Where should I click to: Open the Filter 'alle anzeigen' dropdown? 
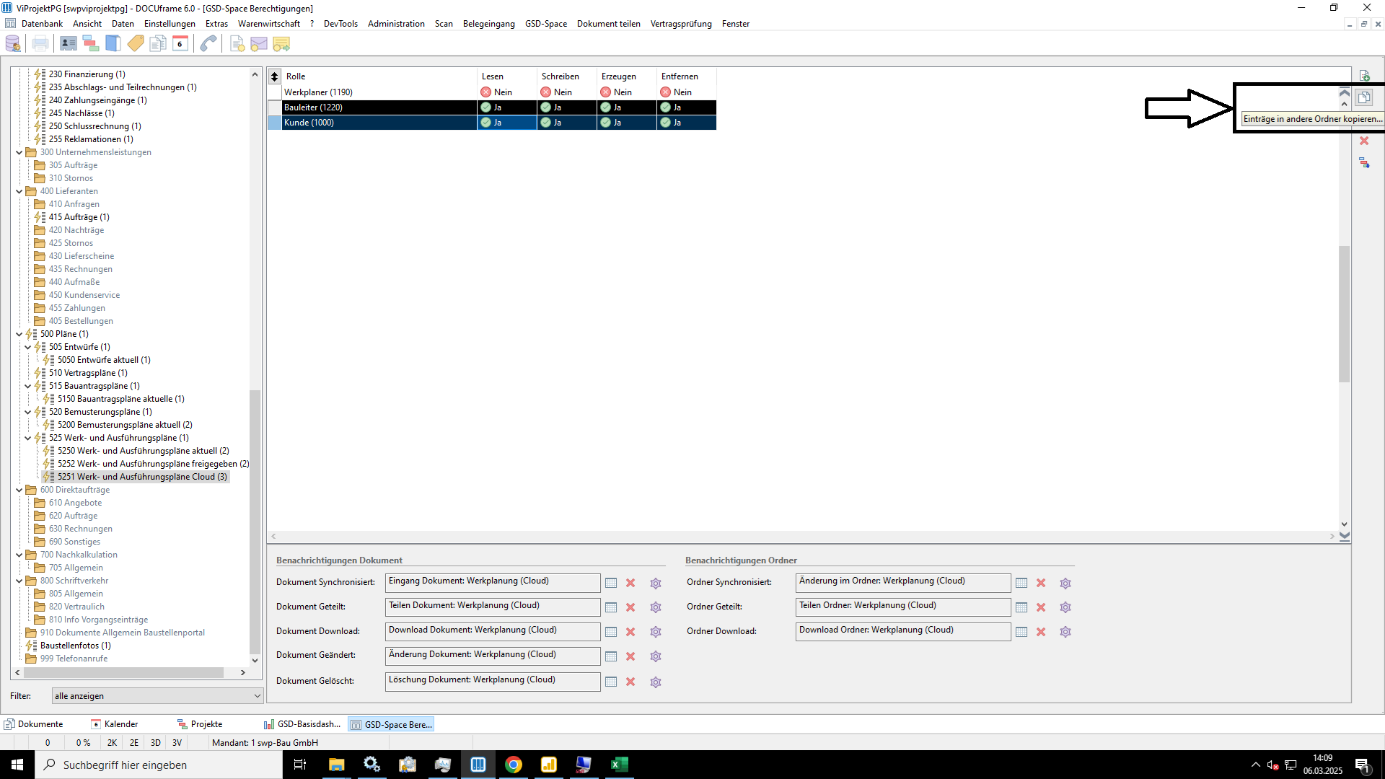(157, 696)
